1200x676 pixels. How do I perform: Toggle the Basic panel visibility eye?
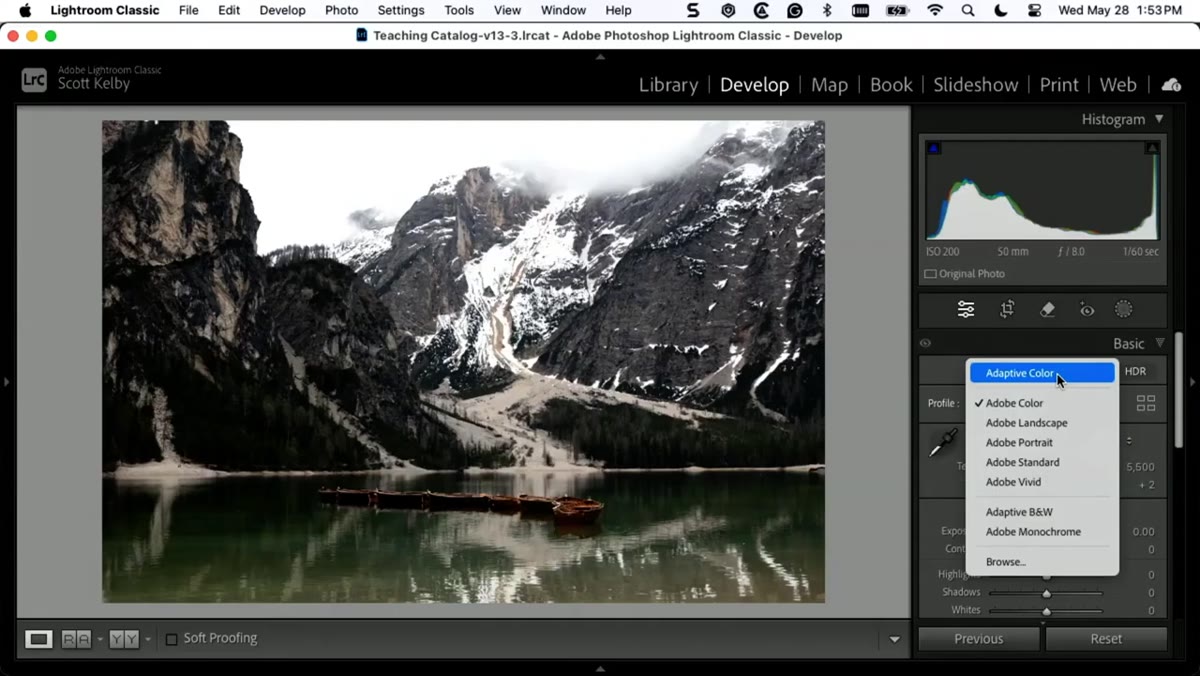coord(925,343)
